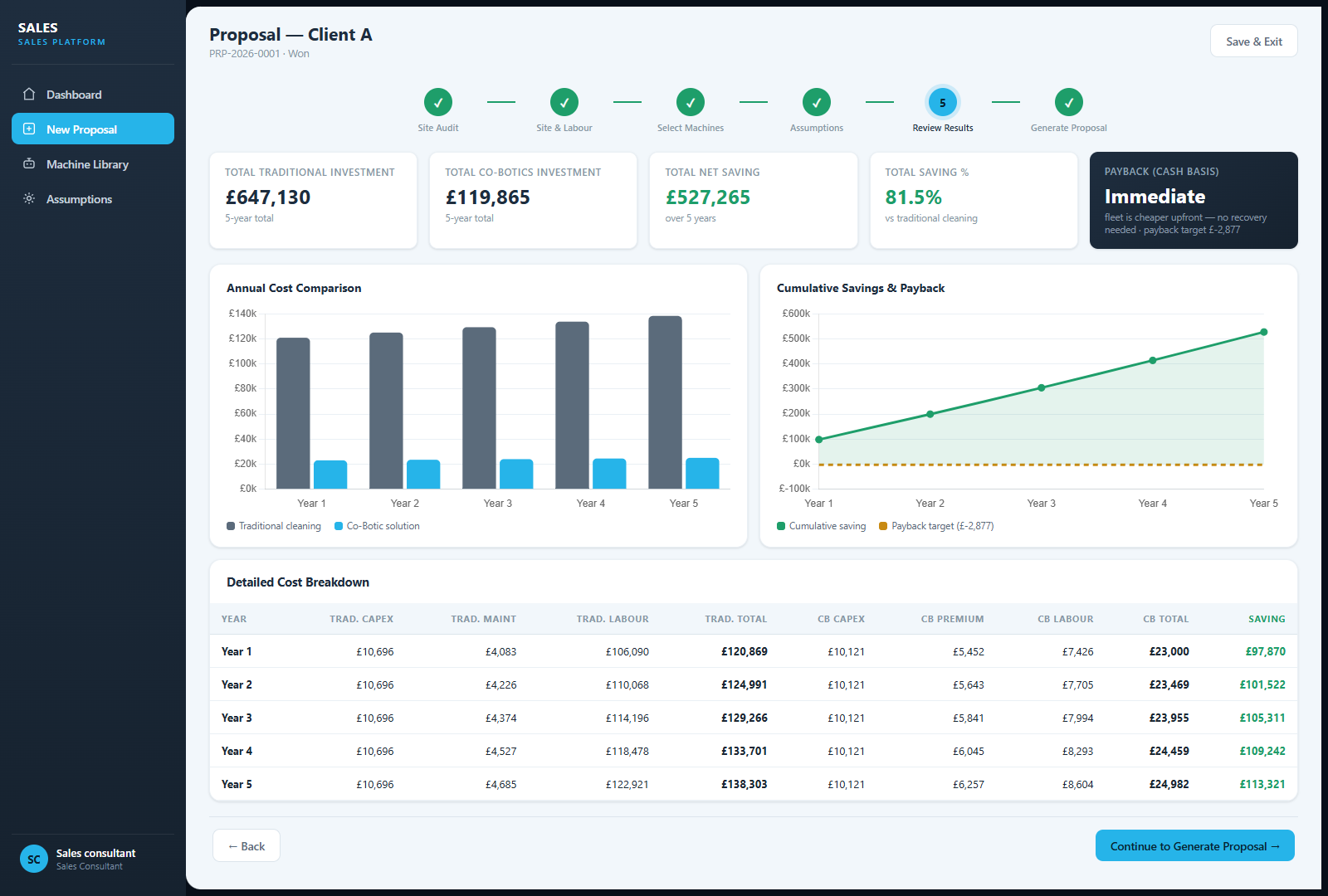Toggle Traditional cleaning legend swatch
1328x896 pixels.
pos(231,526)
